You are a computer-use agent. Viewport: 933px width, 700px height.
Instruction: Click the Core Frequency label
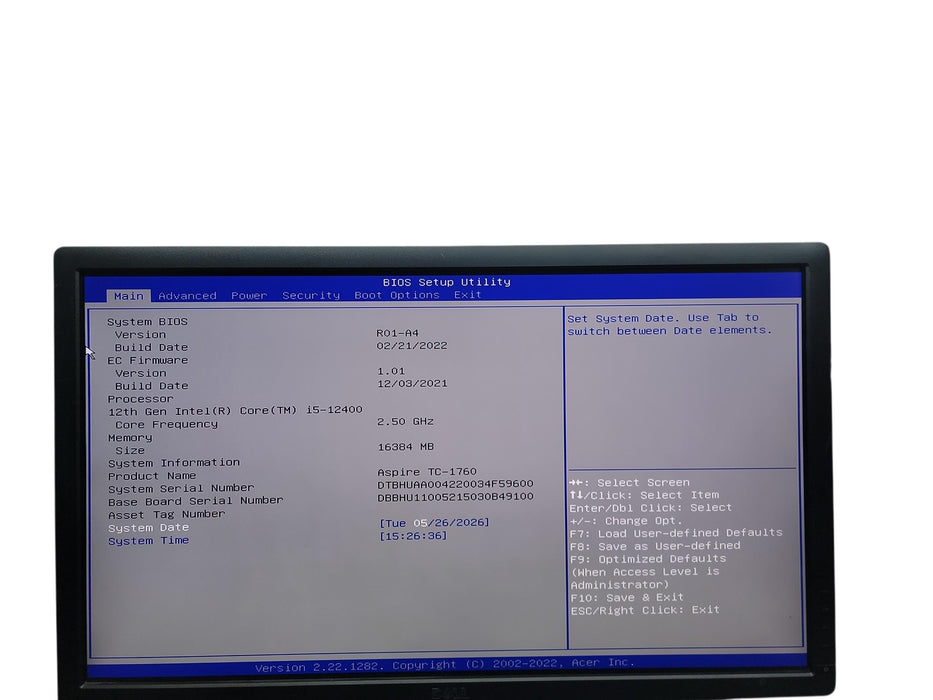(x=167, y=424)
